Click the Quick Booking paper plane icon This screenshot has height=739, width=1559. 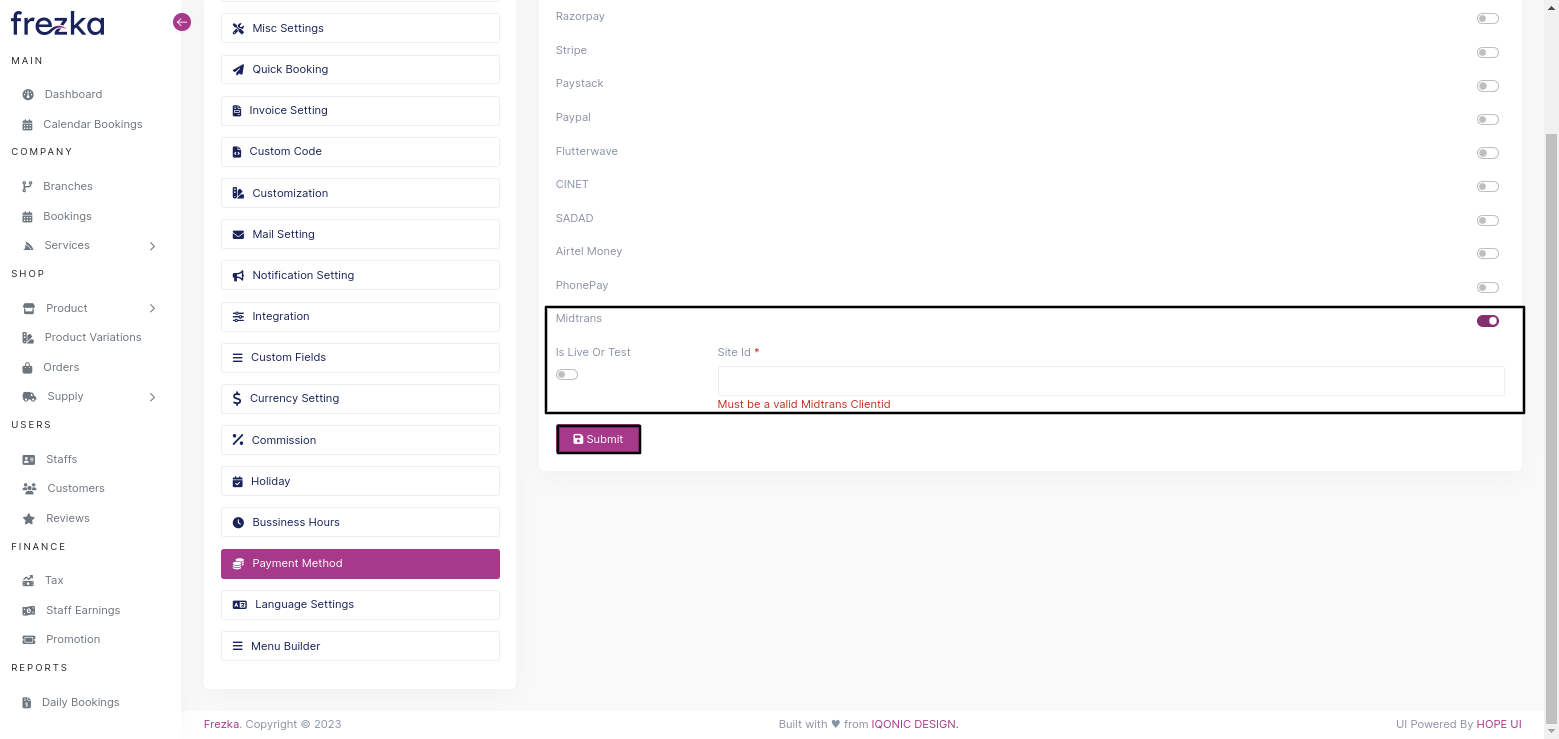[x=238, y=70]
